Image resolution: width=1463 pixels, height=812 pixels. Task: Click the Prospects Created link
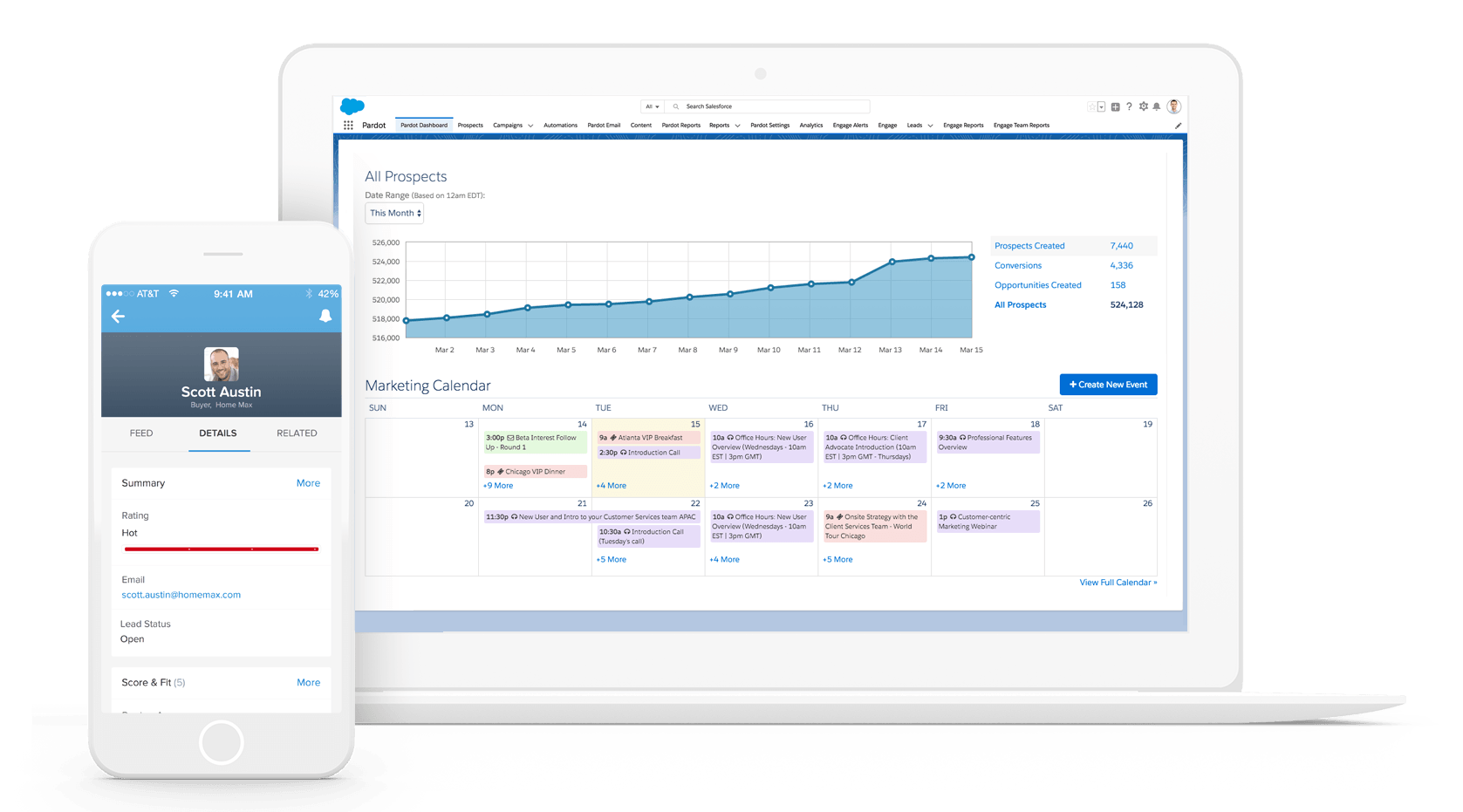coord(1029,246)
